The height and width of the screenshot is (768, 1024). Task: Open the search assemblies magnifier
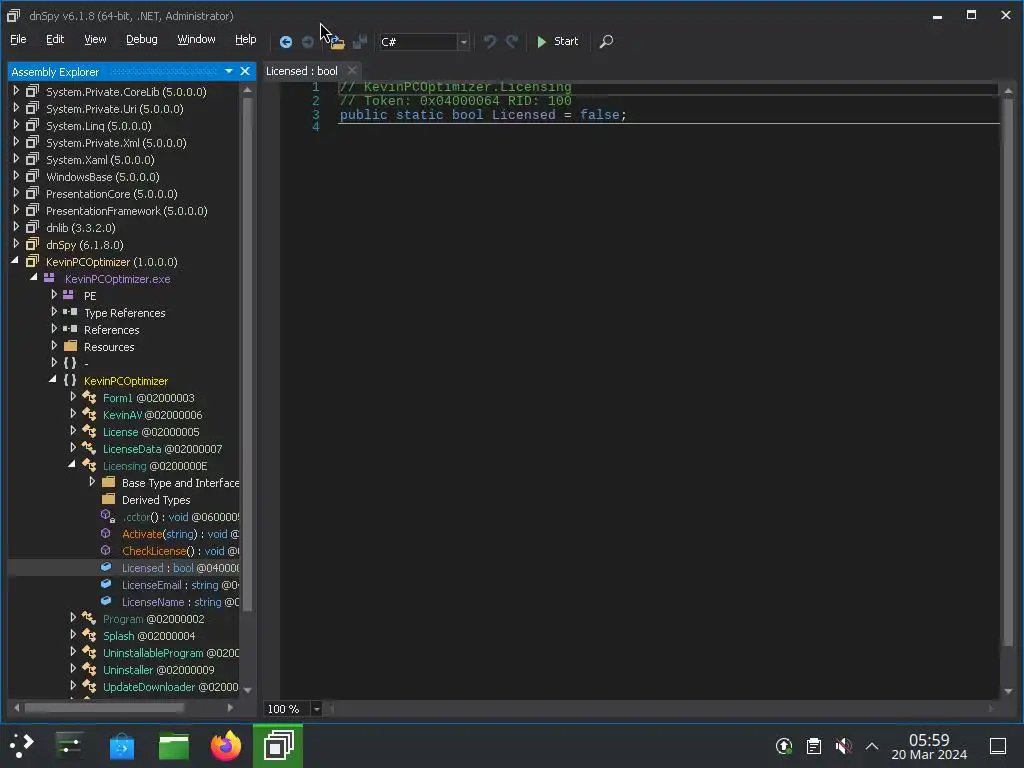(x=606, y=41)
